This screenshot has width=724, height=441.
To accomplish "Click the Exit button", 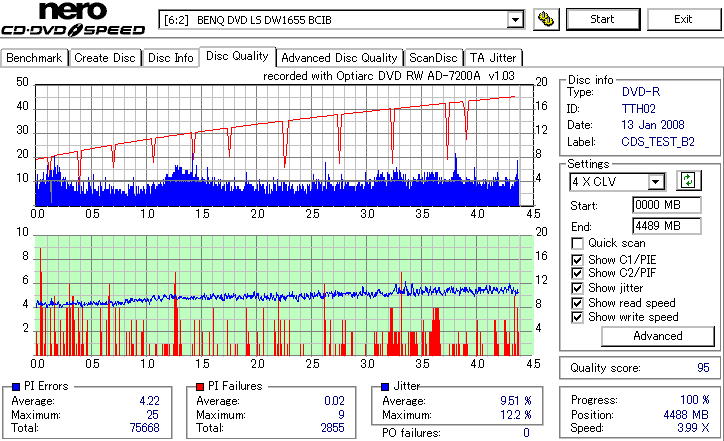I will 683,19.
